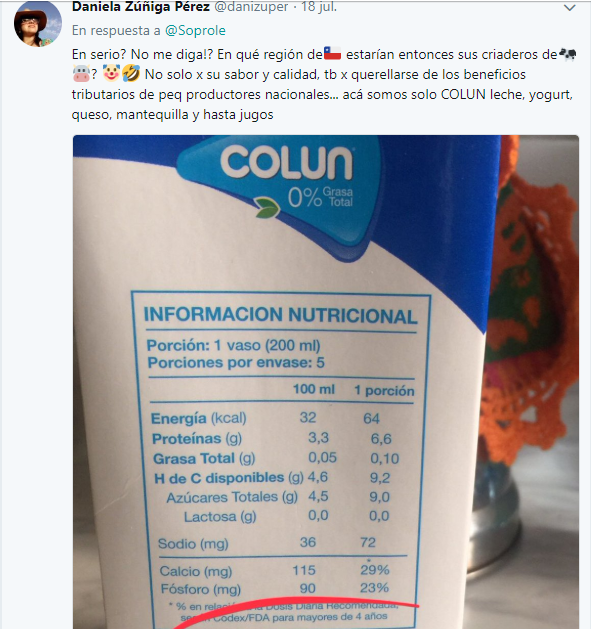Click the 0% Grasa Total label
The width and height of the screenshot is (591, 629).
pos(320,197)
